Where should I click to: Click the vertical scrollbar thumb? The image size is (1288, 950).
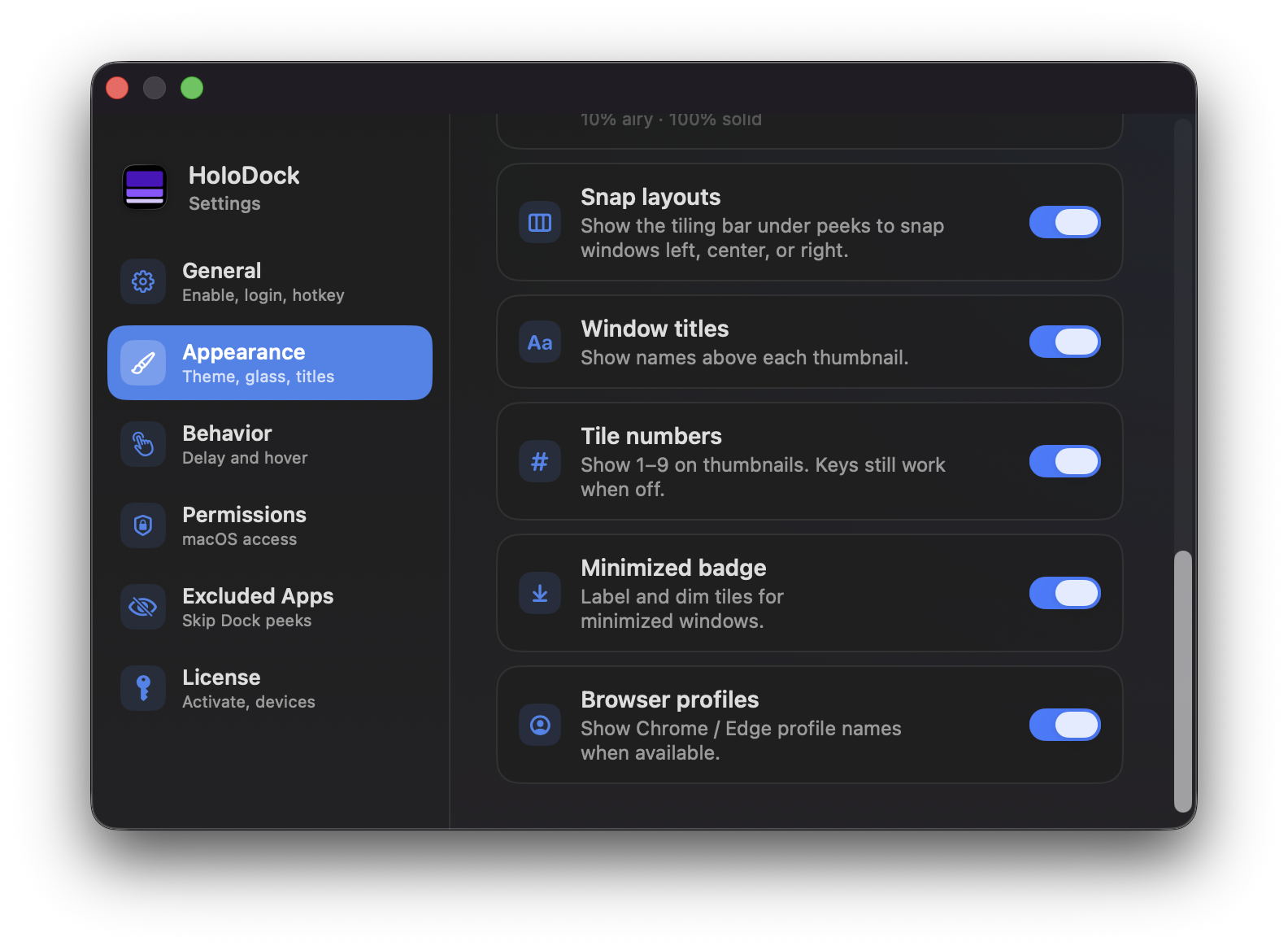pyautogui.click(x=1183, y=682)
